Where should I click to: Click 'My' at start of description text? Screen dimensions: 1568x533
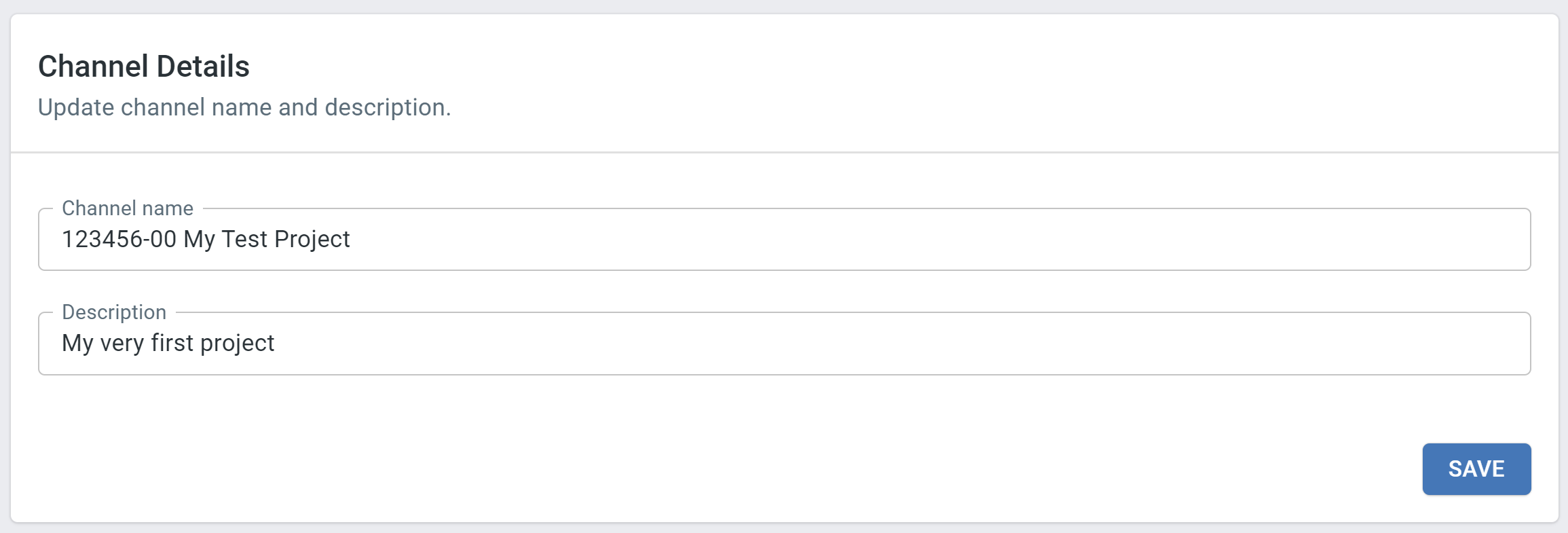pos(77,344)
